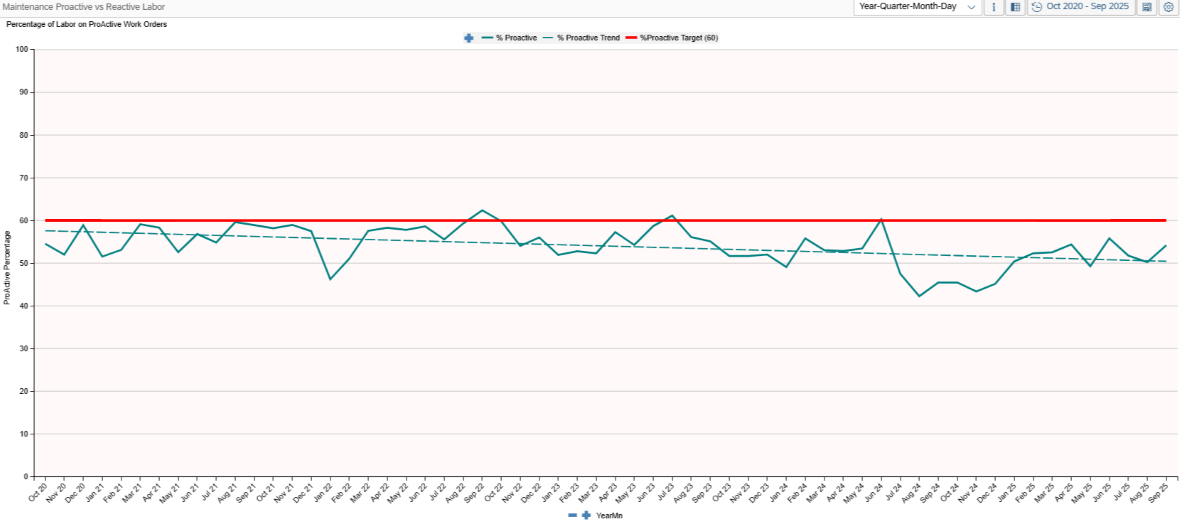Select the Jan 22 dip on % Proactive line
1180x522 pixels.
[x=330, y=279]
